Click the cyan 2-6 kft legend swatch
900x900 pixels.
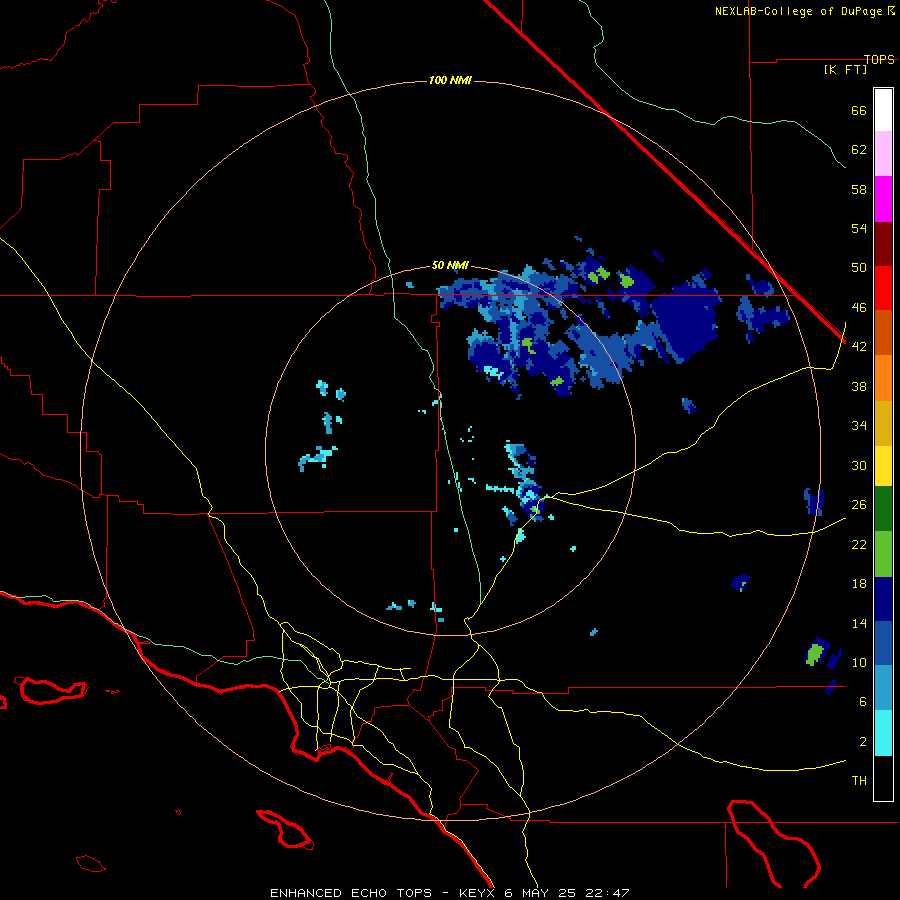point(883,733)
